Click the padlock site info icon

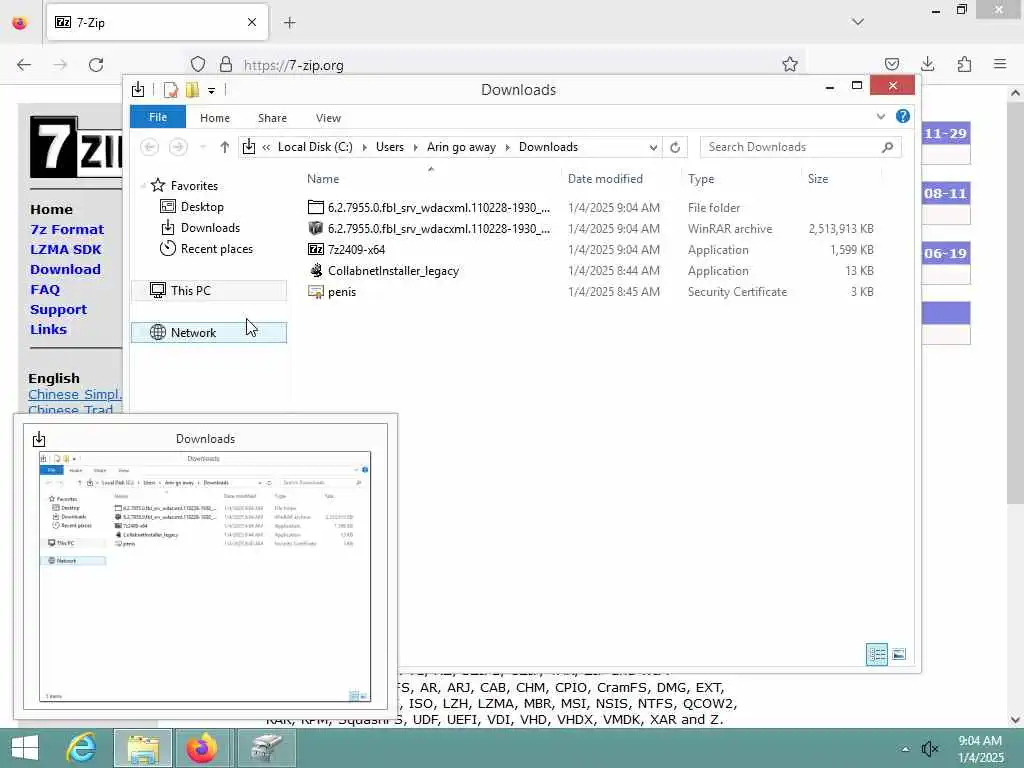pos(226,65)
